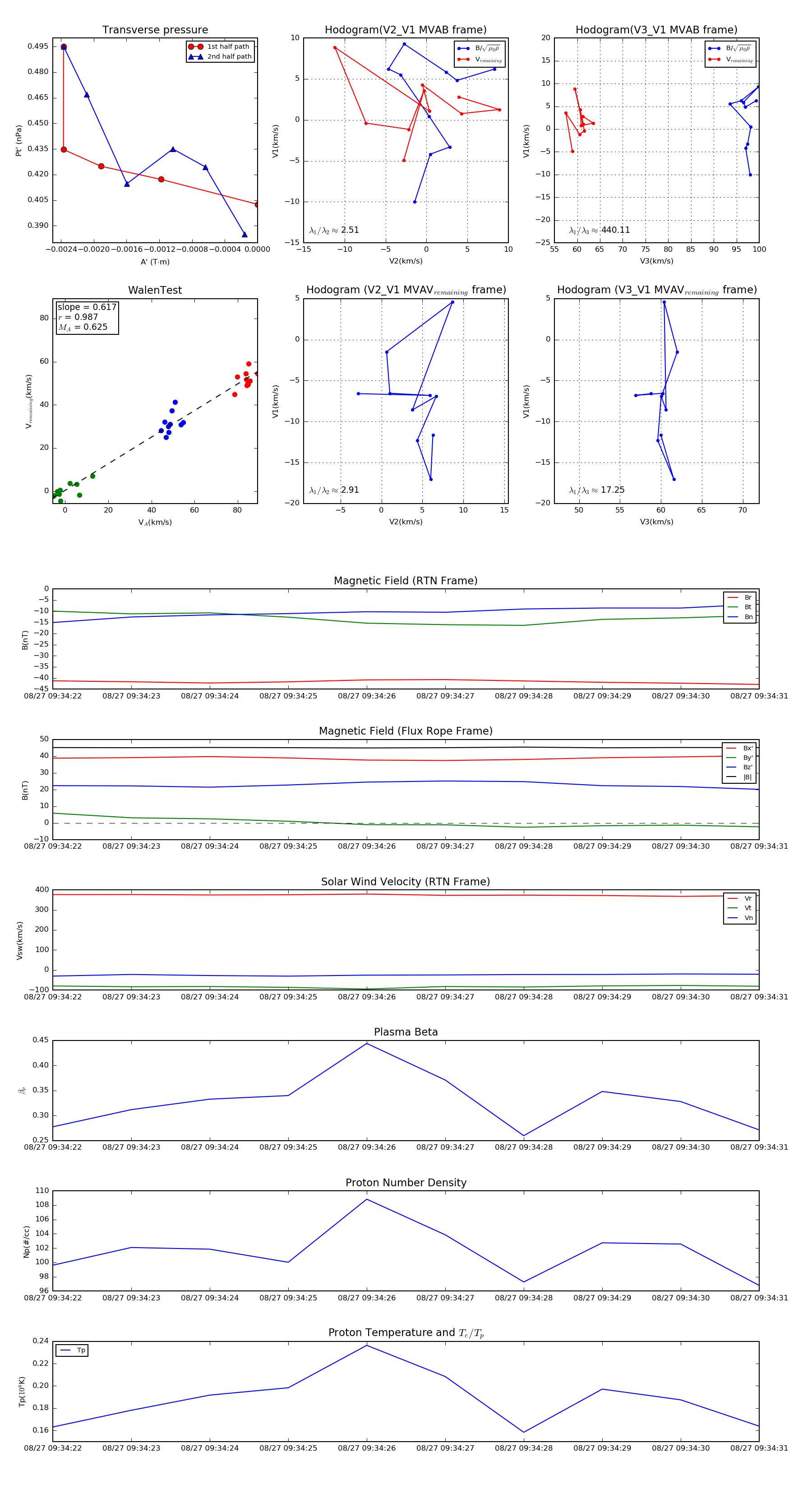Click the "MA = 0.625" annotation

[x=83, y=327]
